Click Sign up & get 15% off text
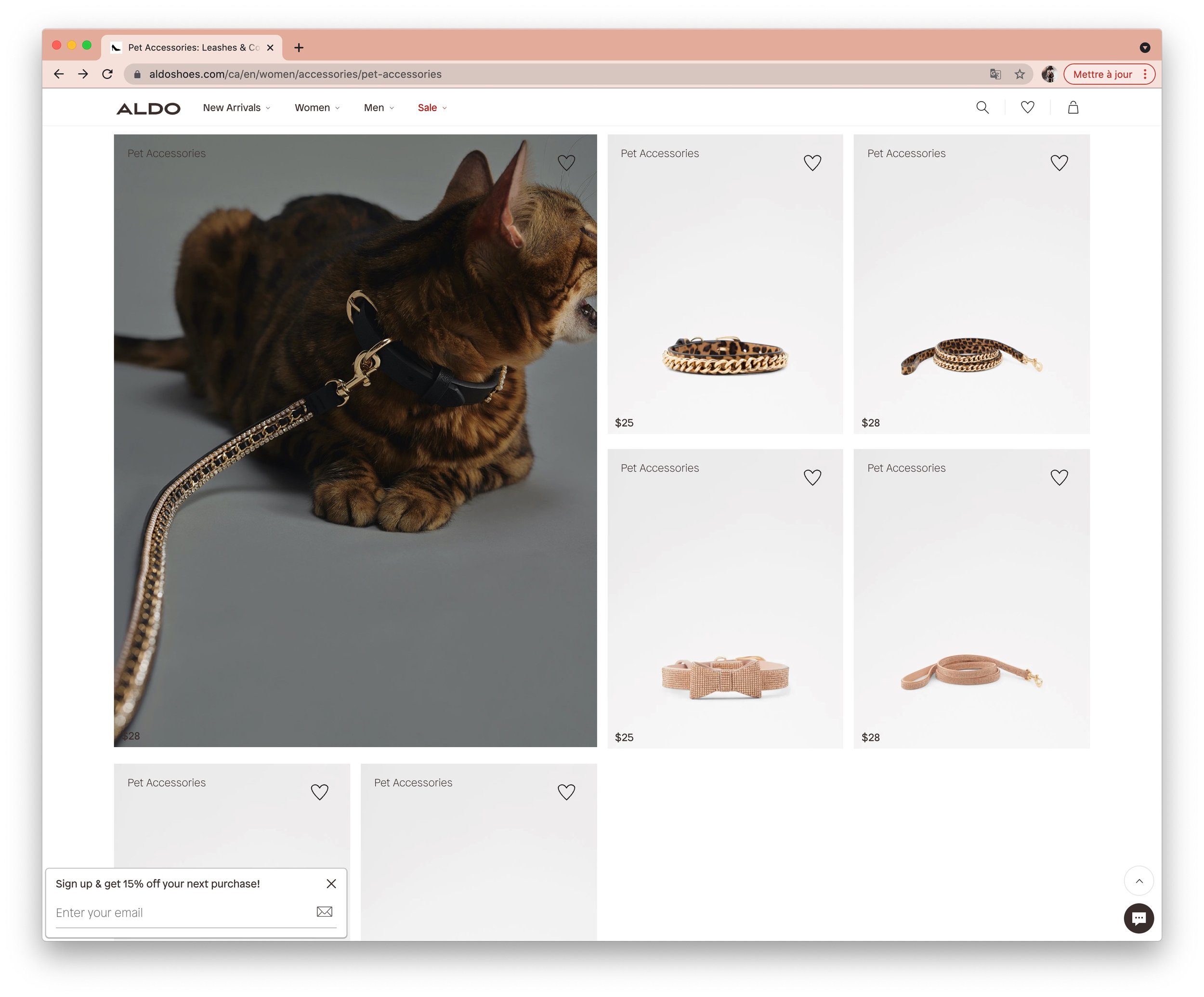 pos(157,883)
